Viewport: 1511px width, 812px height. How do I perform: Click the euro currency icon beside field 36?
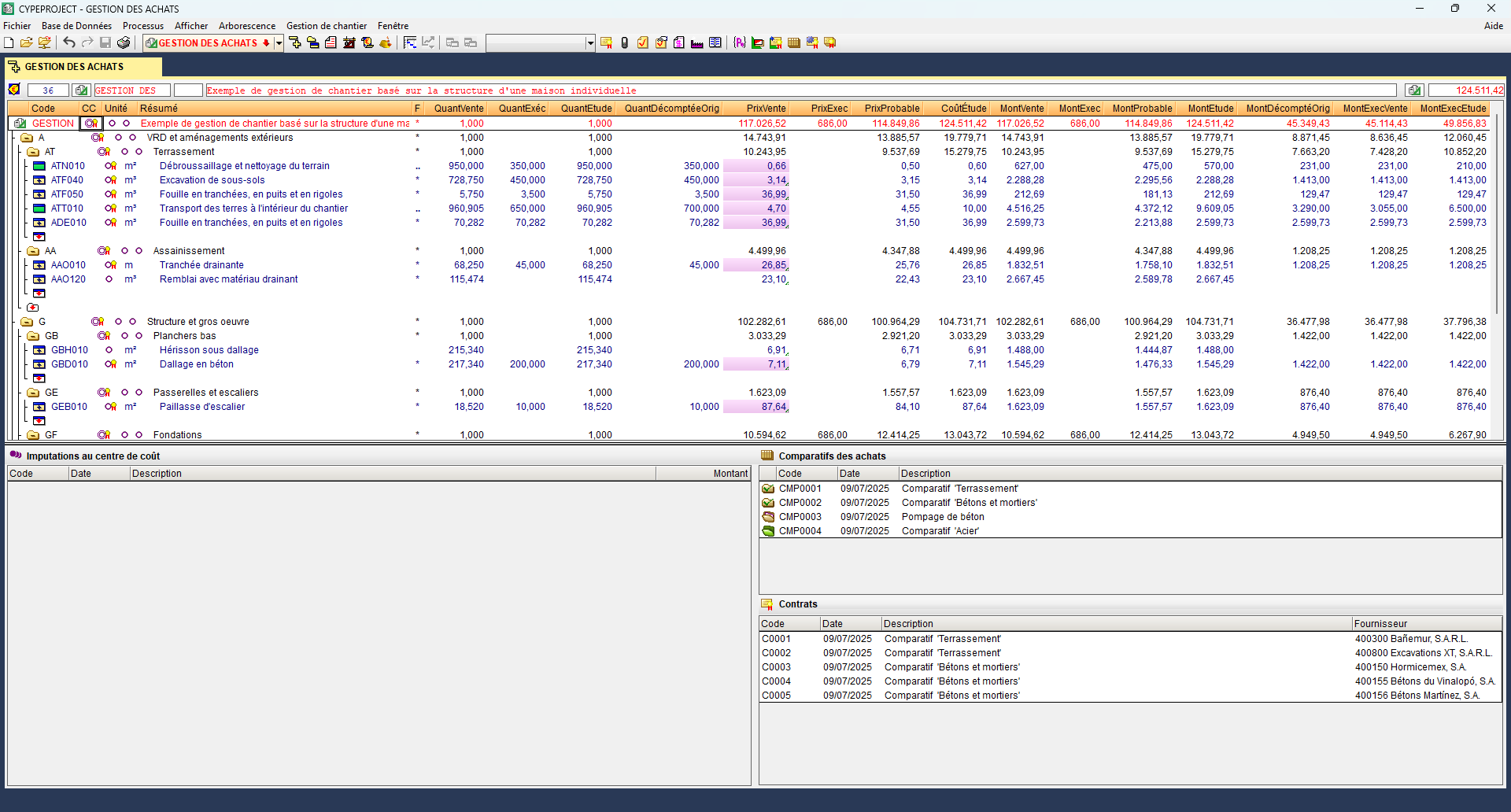(14, 90)
